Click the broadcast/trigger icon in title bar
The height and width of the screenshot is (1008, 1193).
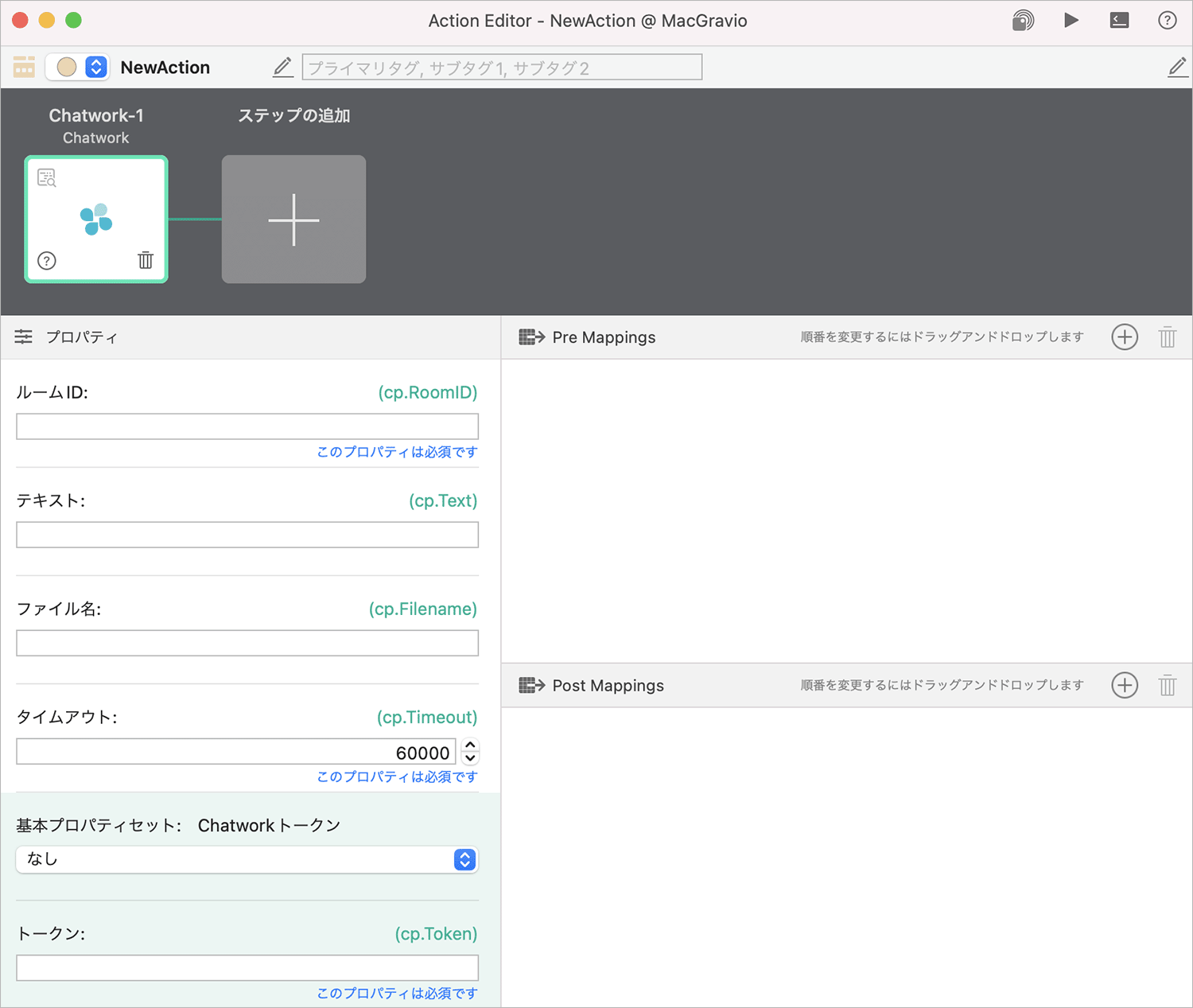[x=1023, y=20]
